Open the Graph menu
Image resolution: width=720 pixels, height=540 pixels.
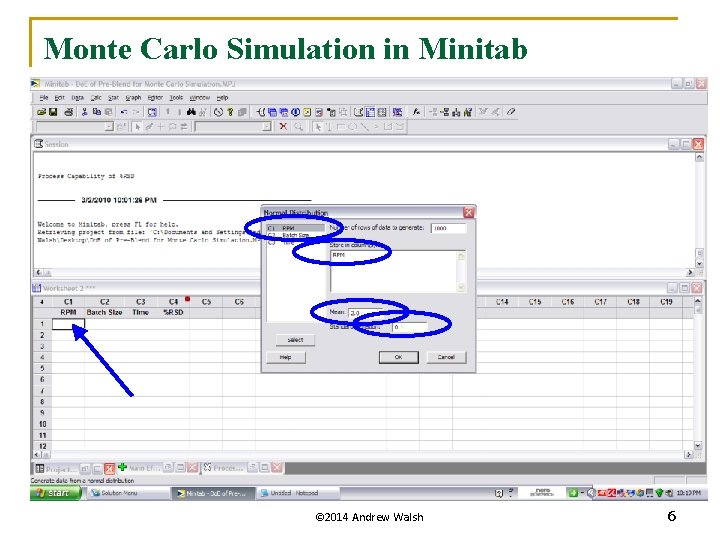[x=133, y=98]
